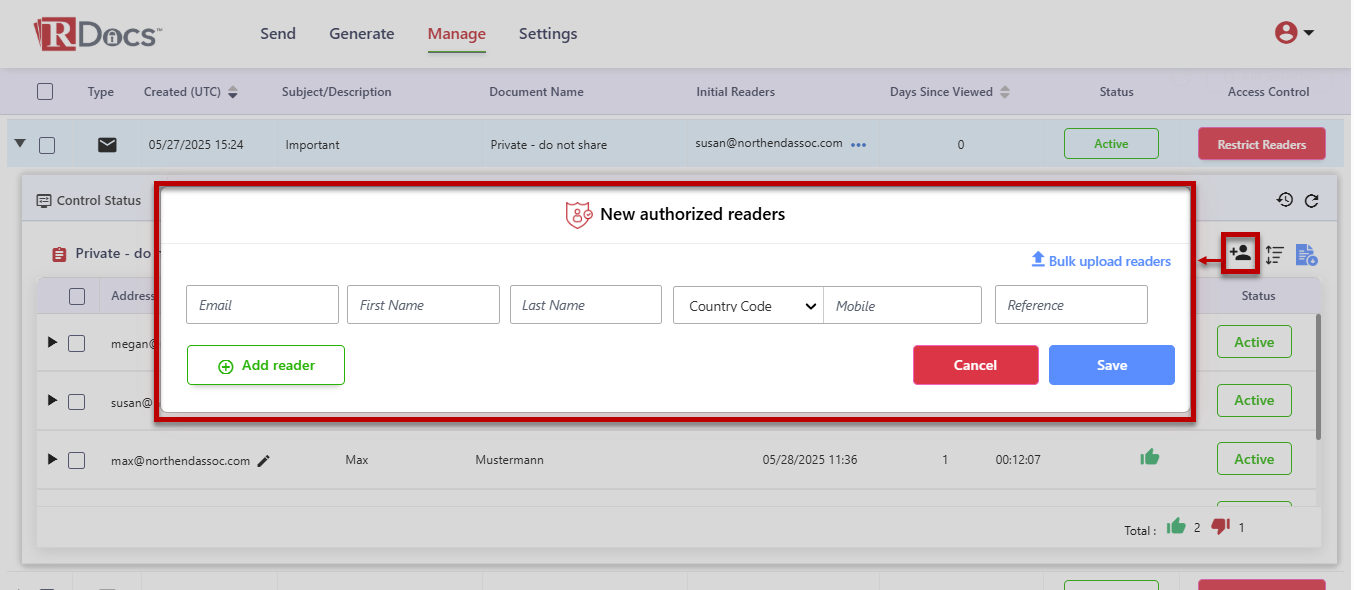This screenshot has width=1354, height=590.
Task: Click the Active button in megan's row
Action: [1254, 342]
